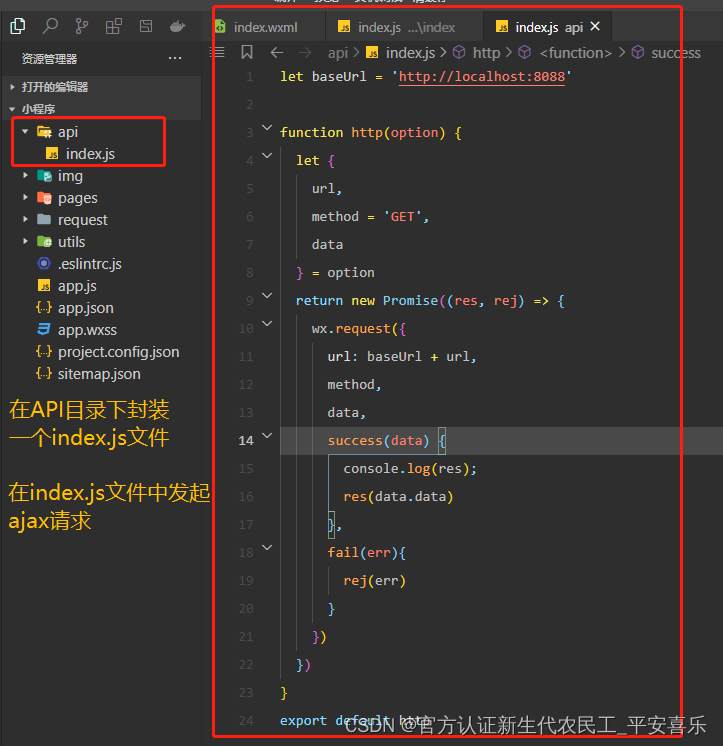Click 'rej(err)' on line 19
Viewport: 723px width, 746px height.
(374, 581)
